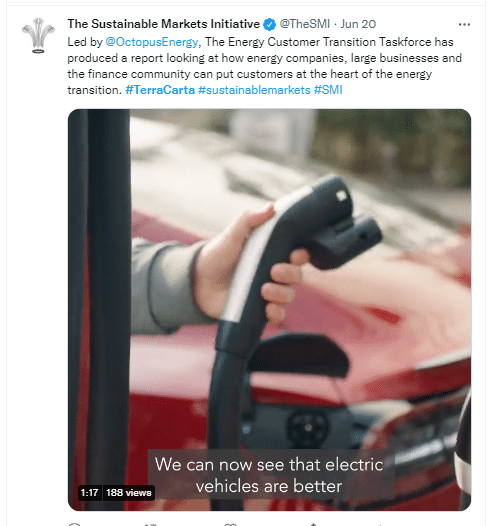Click the blue verified badge next to the account name
The height and width of the screenshot is (526, 496).
269,24
